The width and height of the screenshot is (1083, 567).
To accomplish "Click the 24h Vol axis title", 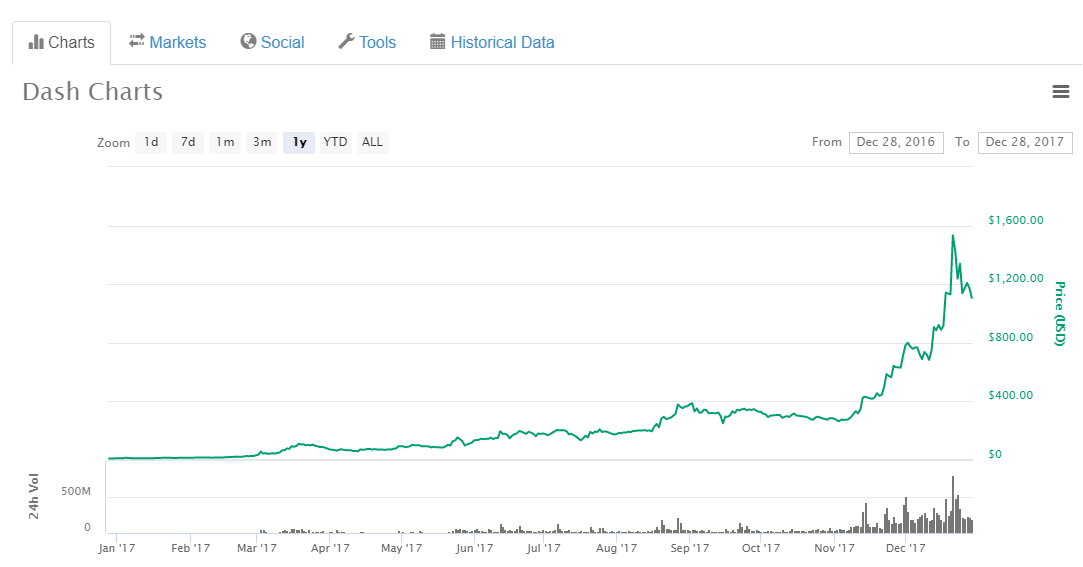I will [33, 497].
